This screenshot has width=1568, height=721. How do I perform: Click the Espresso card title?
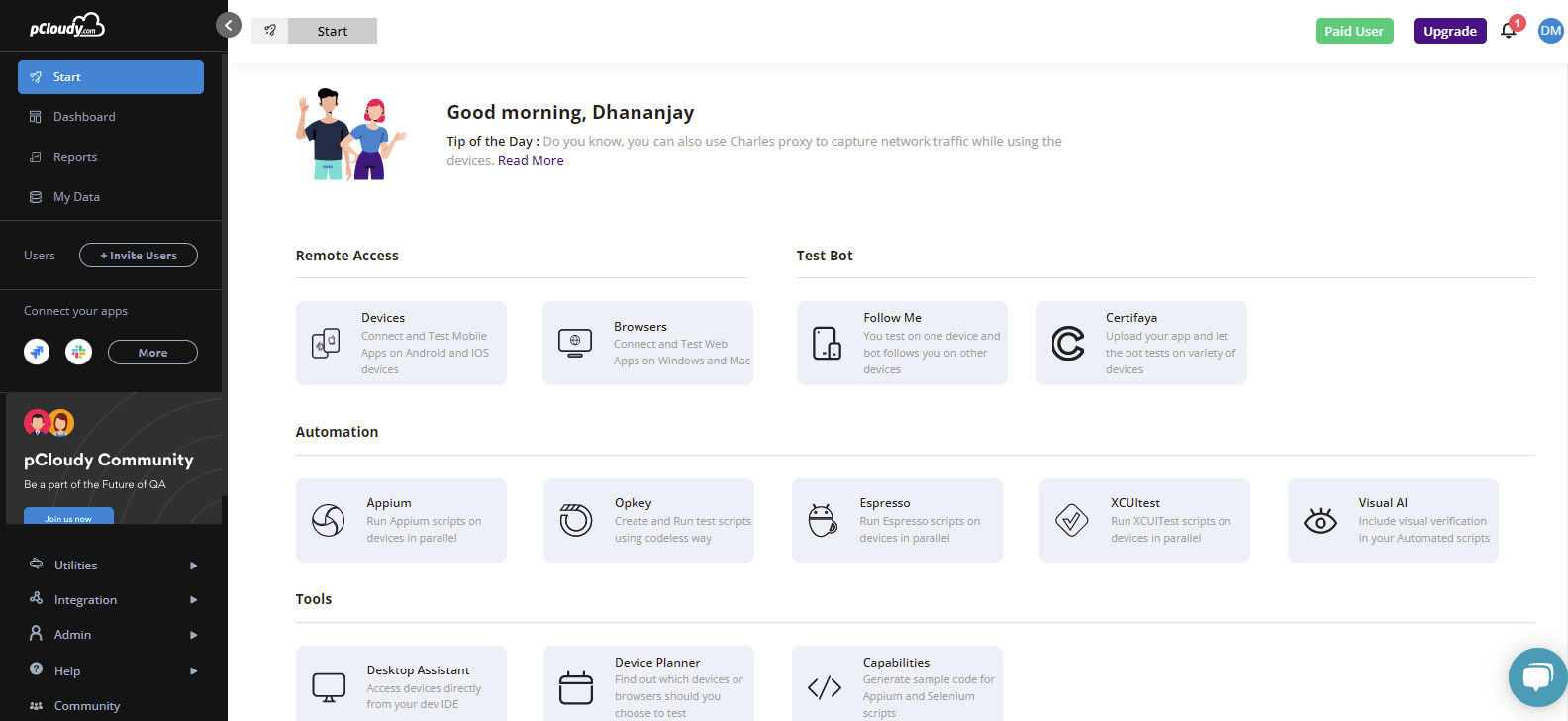884,503
